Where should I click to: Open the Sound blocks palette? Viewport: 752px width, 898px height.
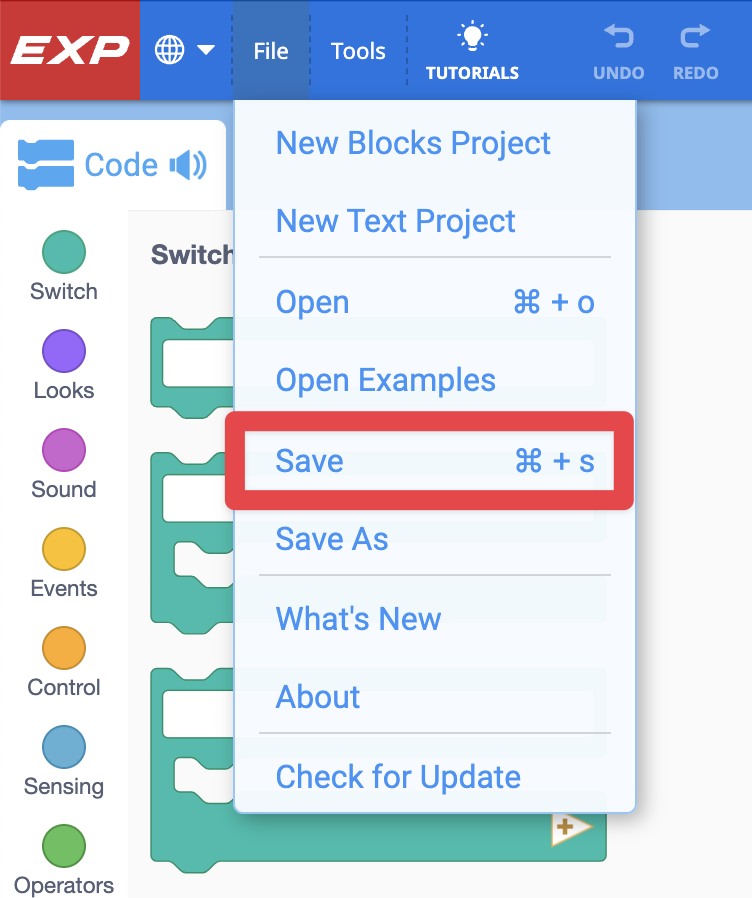(x=63, y=451)
